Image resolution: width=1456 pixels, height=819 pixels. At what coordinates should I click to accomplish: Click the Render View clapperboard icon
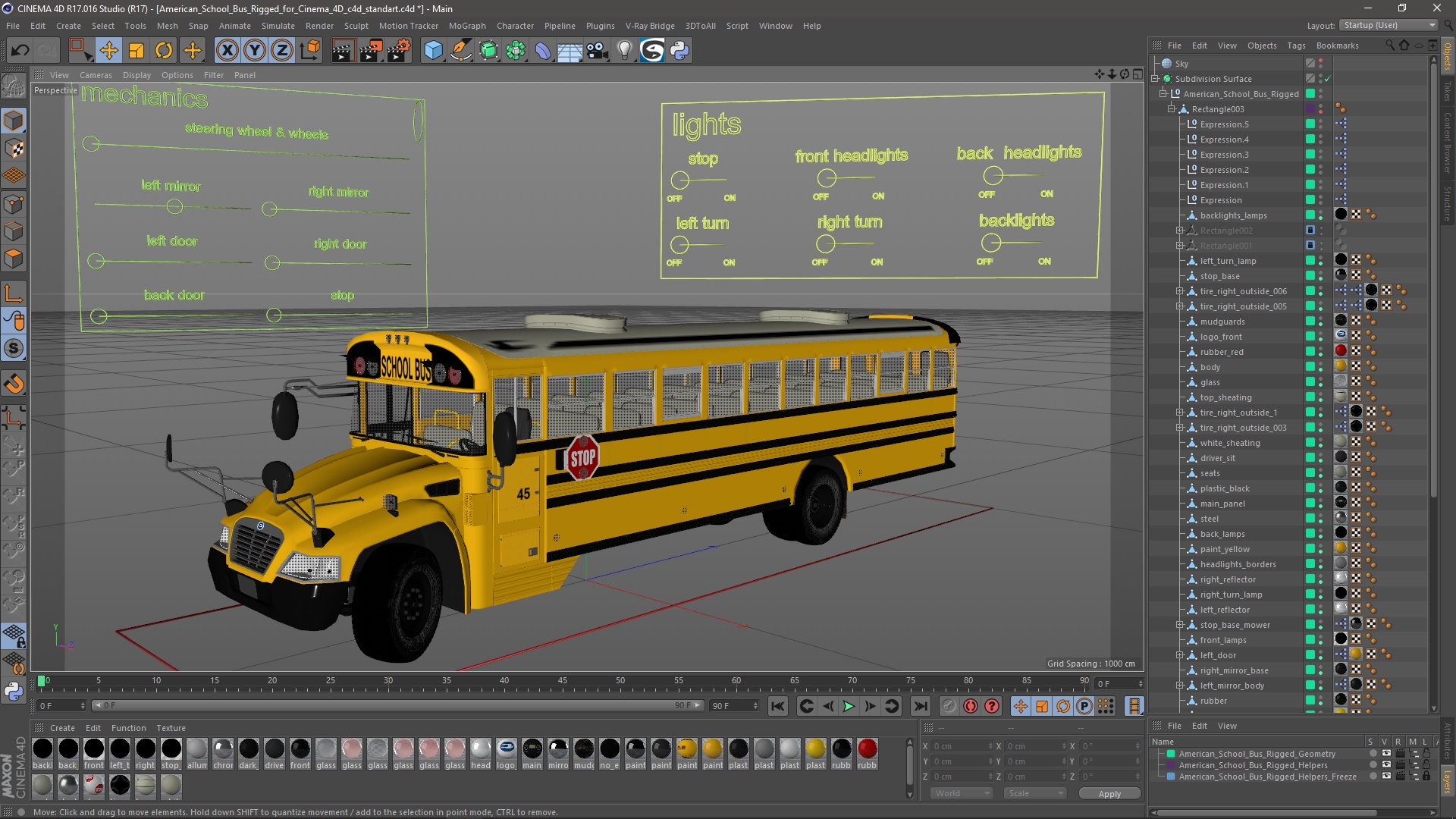343,51
